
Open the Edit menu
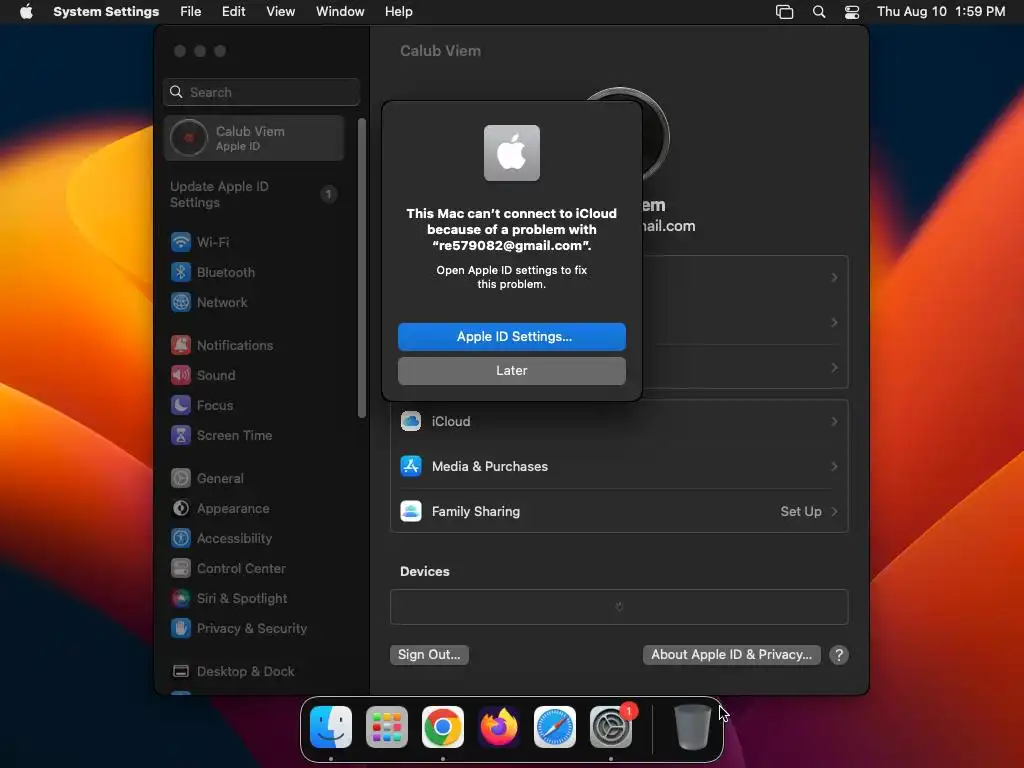coord(233,12)
